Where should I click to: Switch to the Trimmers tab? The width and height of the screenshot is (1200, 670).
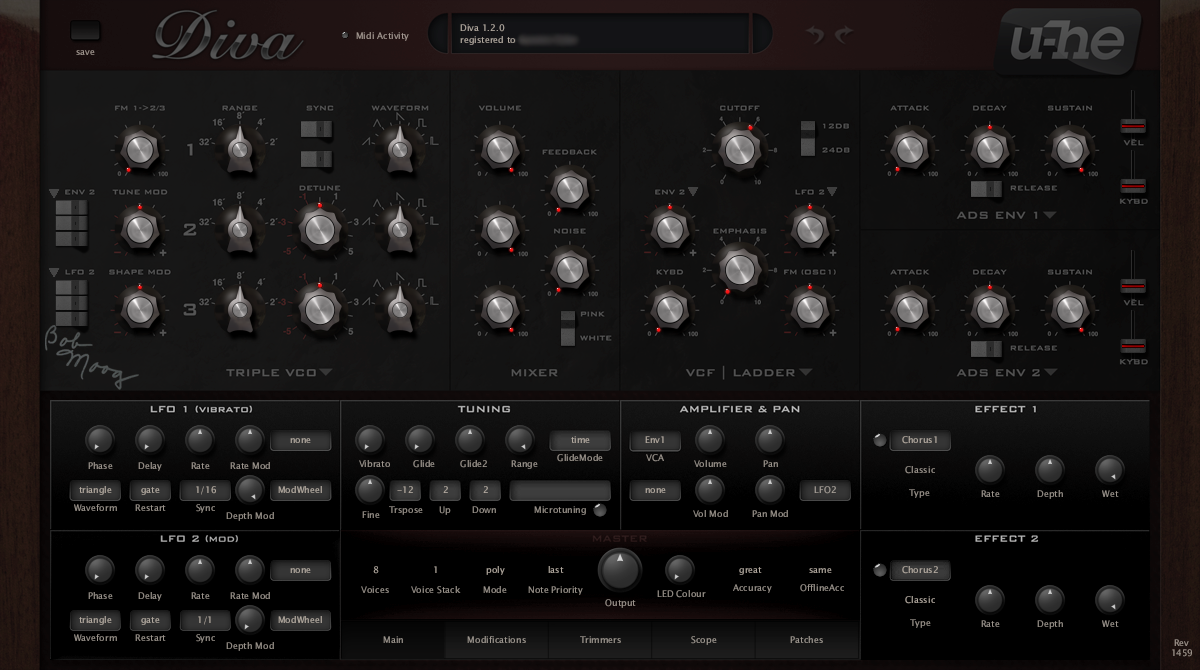600,640
